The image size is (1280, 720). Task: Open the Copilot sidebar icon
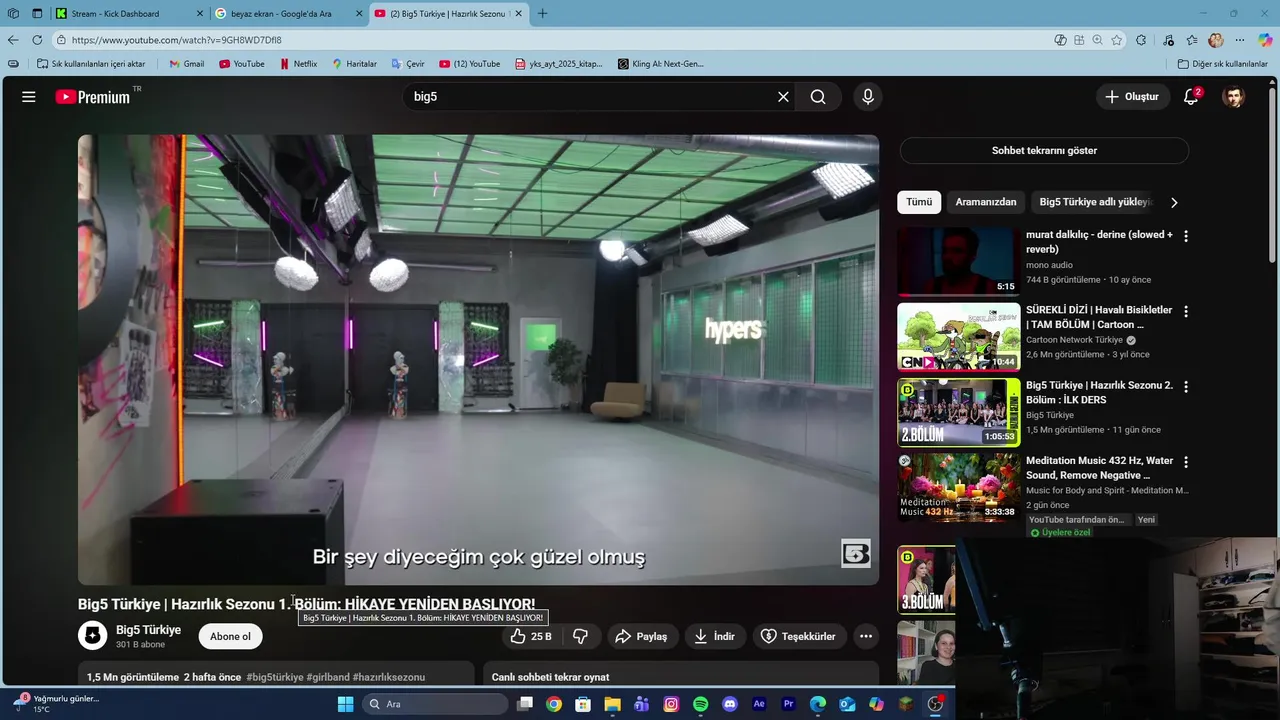point(1265,40)
